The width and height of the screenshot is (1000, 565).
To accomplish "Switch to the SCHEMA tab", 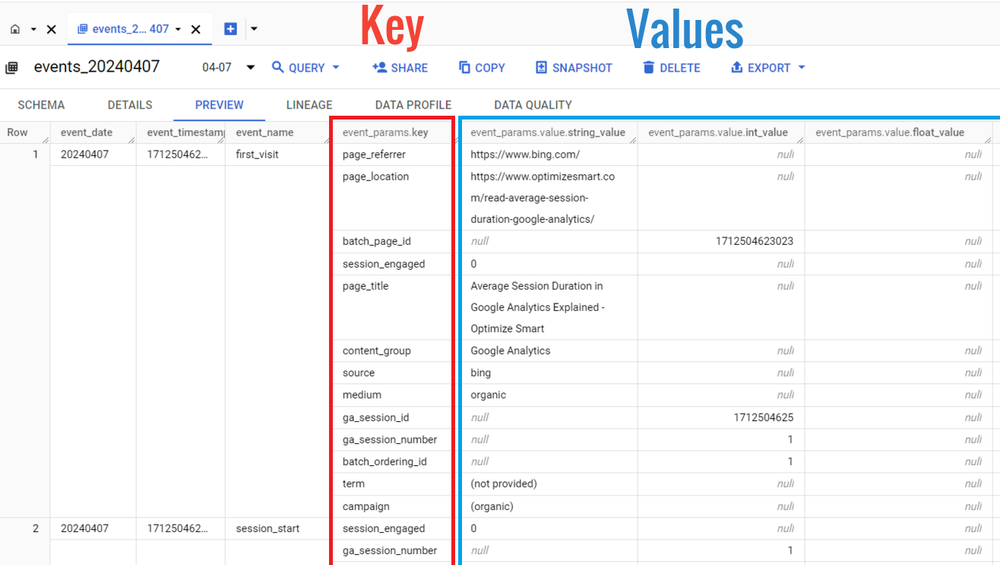I will [x=41, y=105].
